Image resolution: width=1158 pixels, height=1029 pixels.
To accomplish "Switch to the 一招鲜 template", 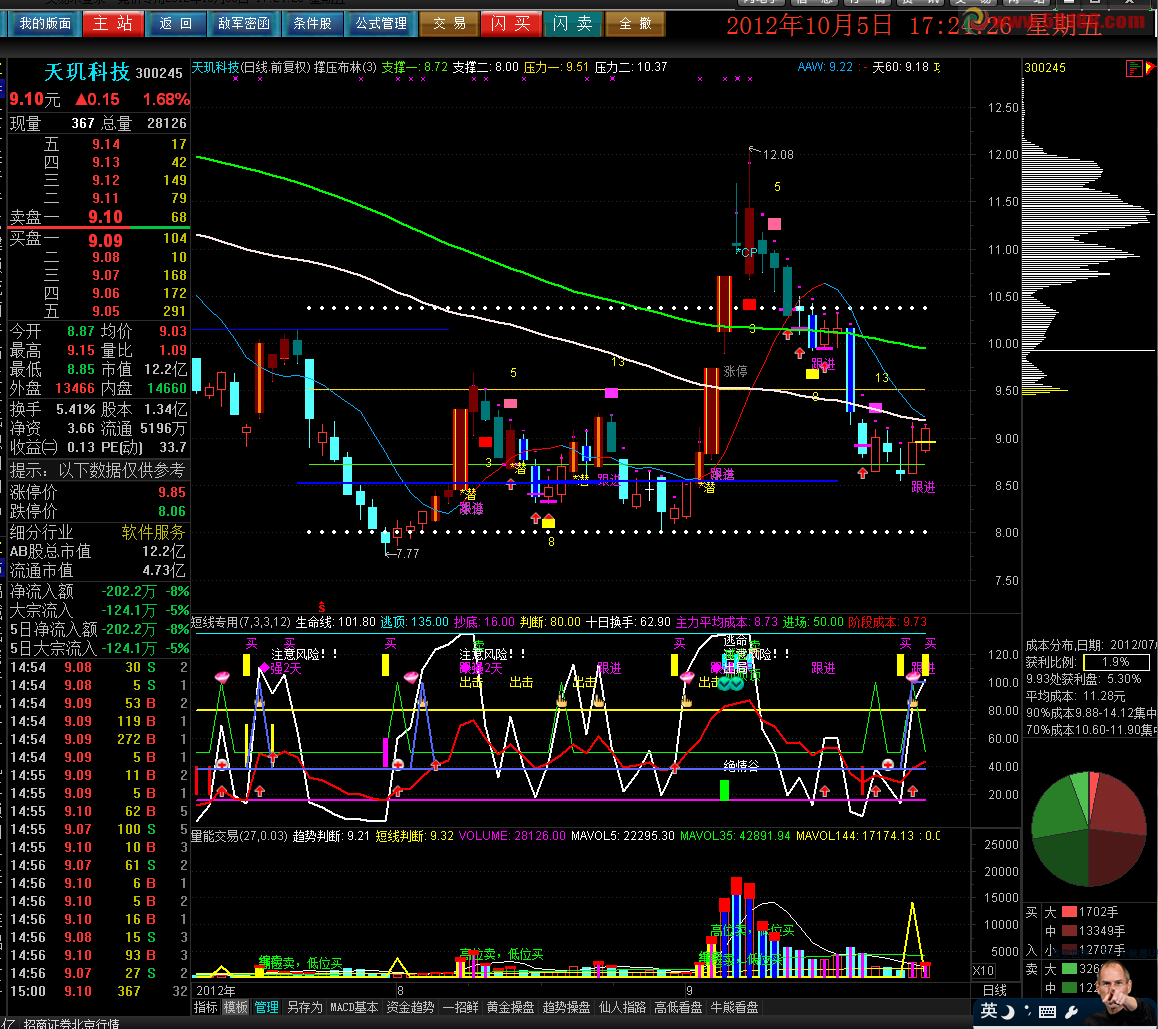I will (x=460, y=1008).
